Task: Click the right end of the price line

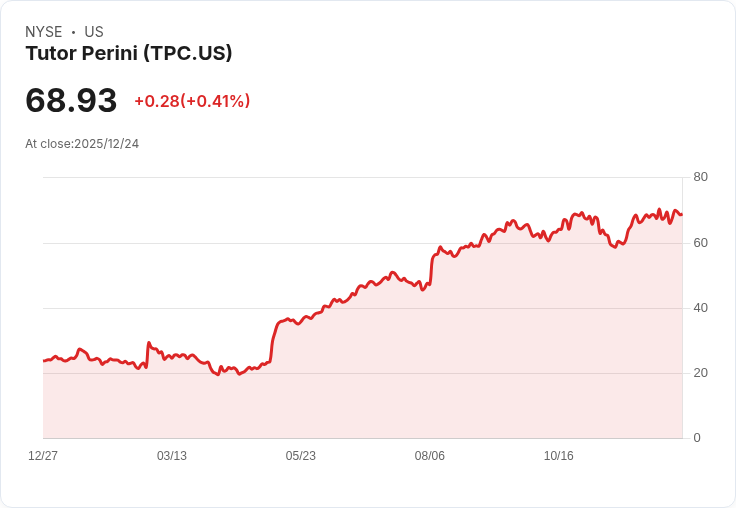Action: 681,214
